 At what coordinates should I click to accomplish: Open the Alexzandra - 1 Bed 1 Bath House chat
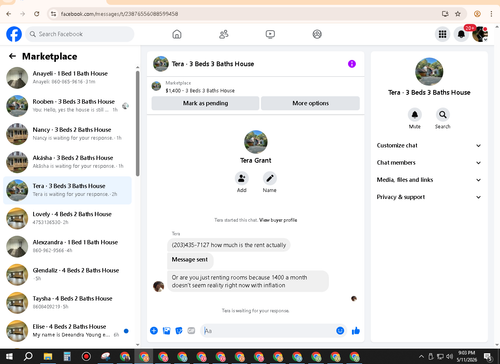(67, 246)
